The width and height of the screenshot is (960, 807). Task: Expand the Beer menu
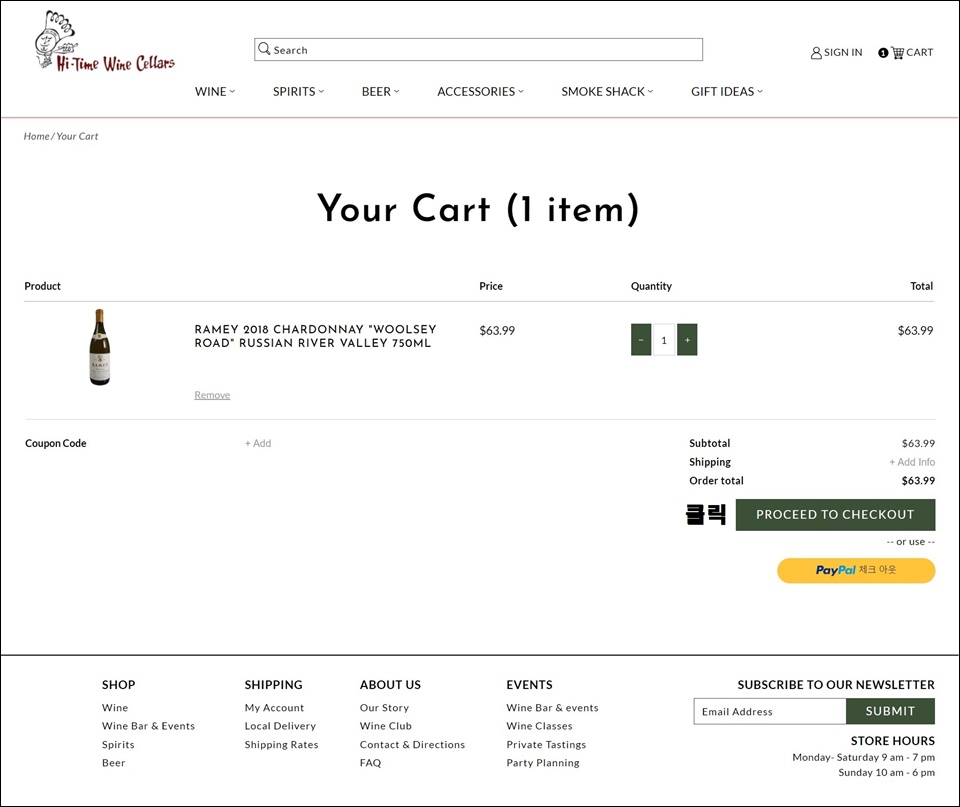380,91
